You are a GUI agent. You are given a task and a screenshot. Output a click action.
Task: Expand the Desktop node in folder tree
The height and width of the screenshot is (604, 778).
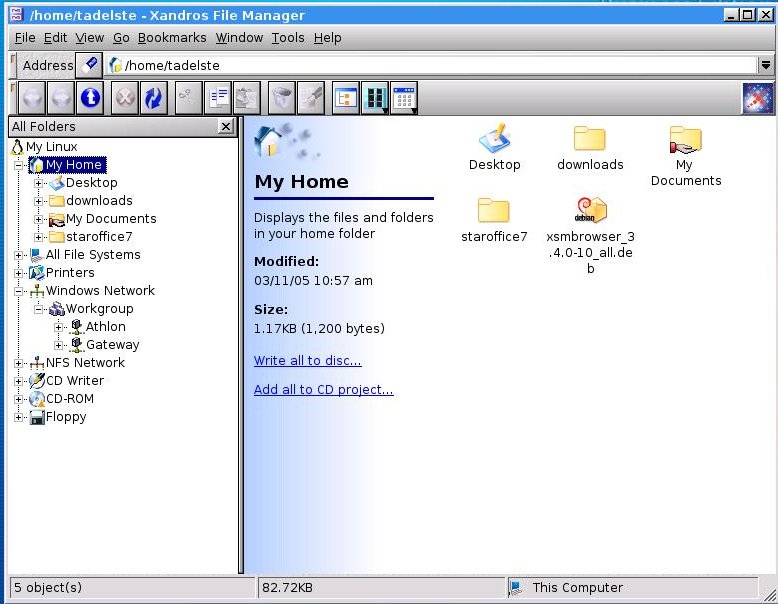tap(39, 183)
